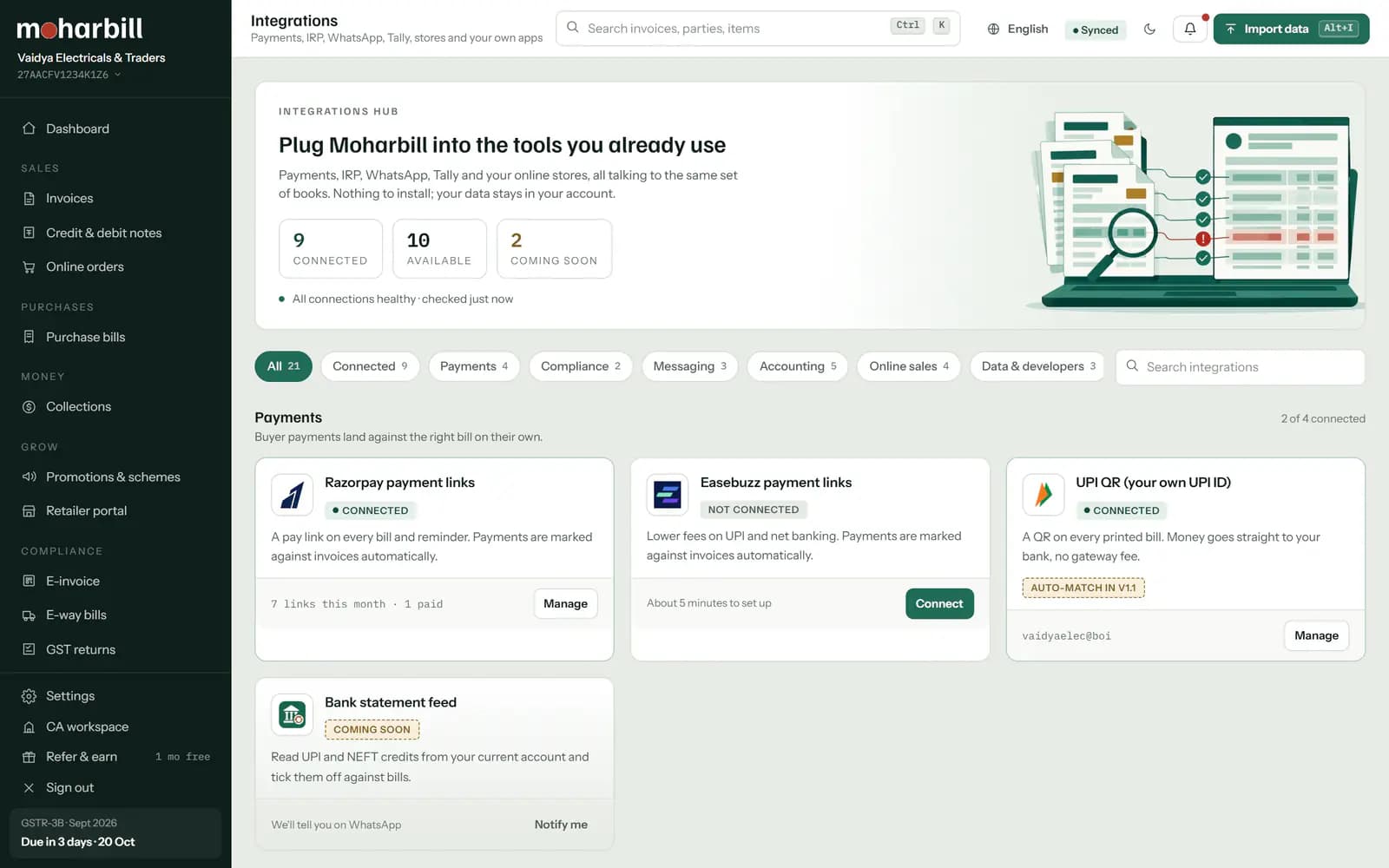Manage the UPI QR integration
The image size is (1389, 868).
coord(1316,635)
